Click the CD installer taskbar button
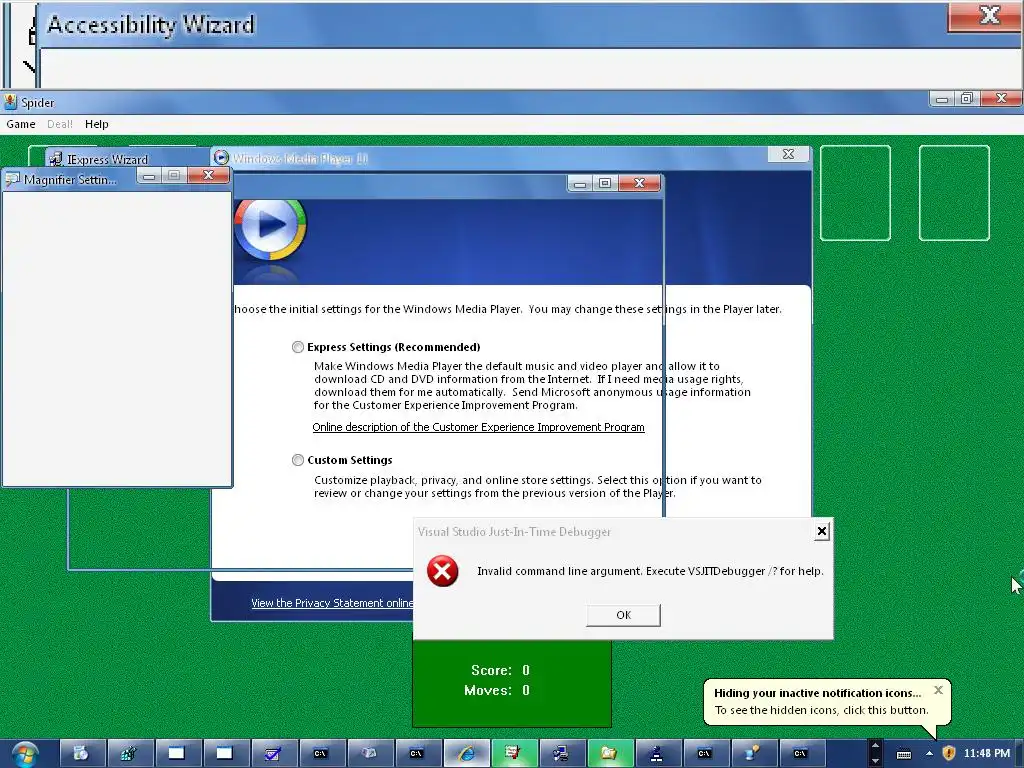Screen dimensions: 1024x768 81,754
